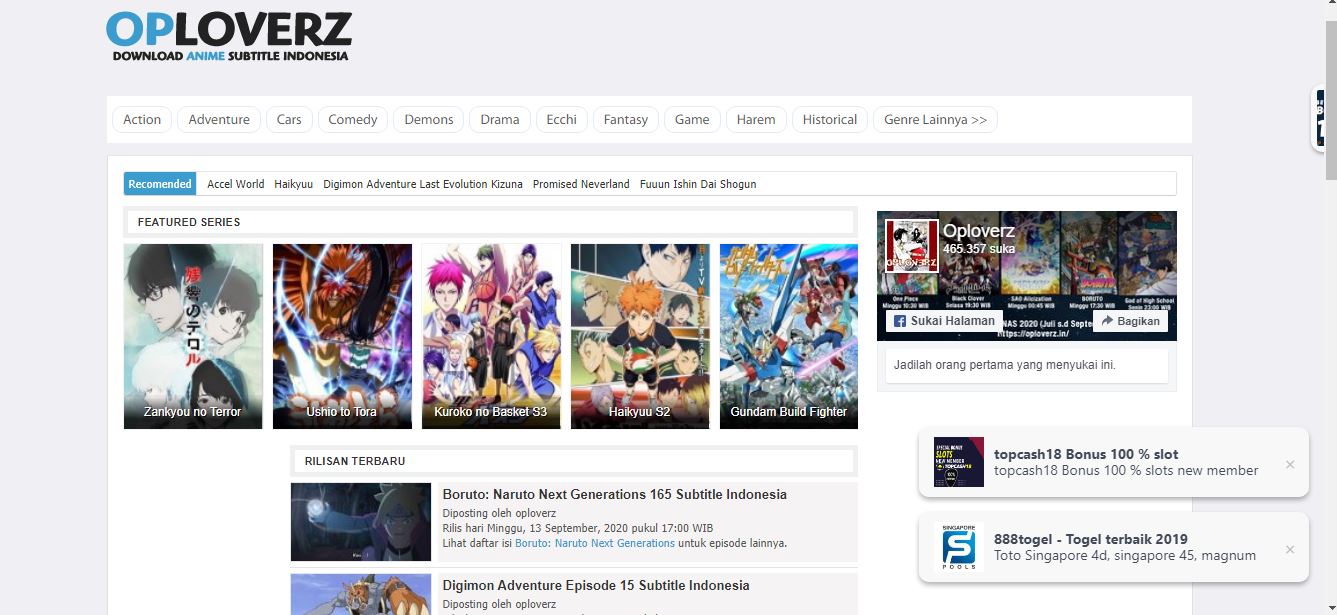
Task: Dismiss the topcash18 notification with X
Action: point(1290,464)
